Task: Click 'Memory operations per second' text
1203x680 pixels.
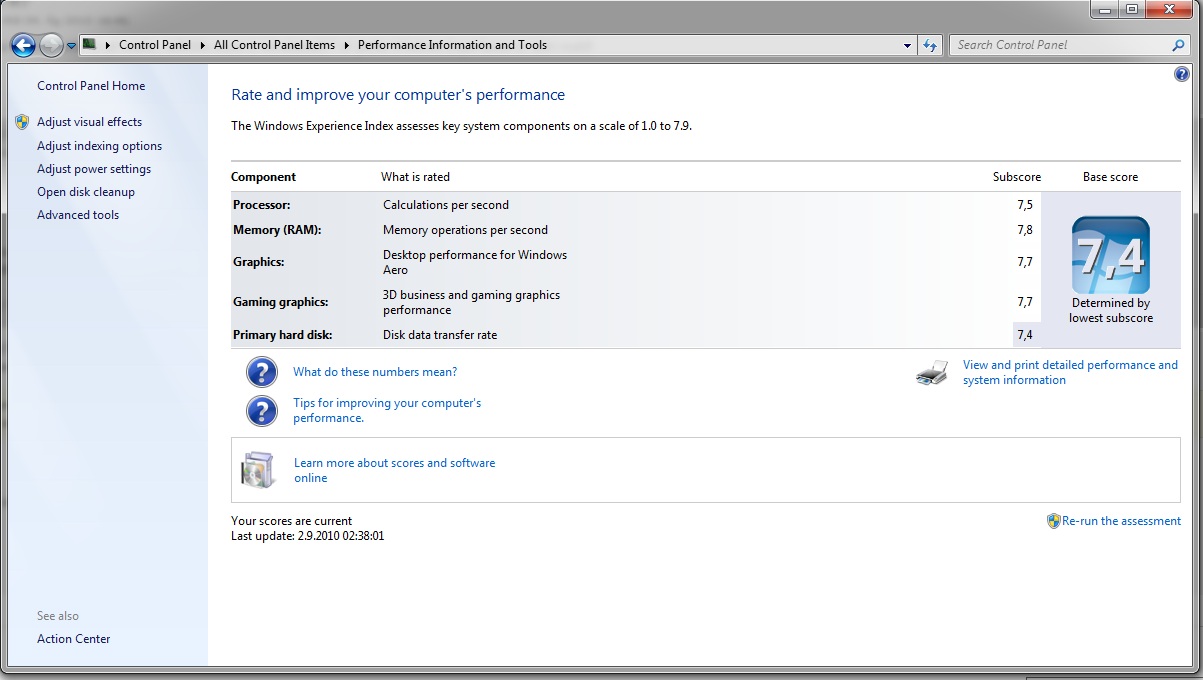Action: 465,230
